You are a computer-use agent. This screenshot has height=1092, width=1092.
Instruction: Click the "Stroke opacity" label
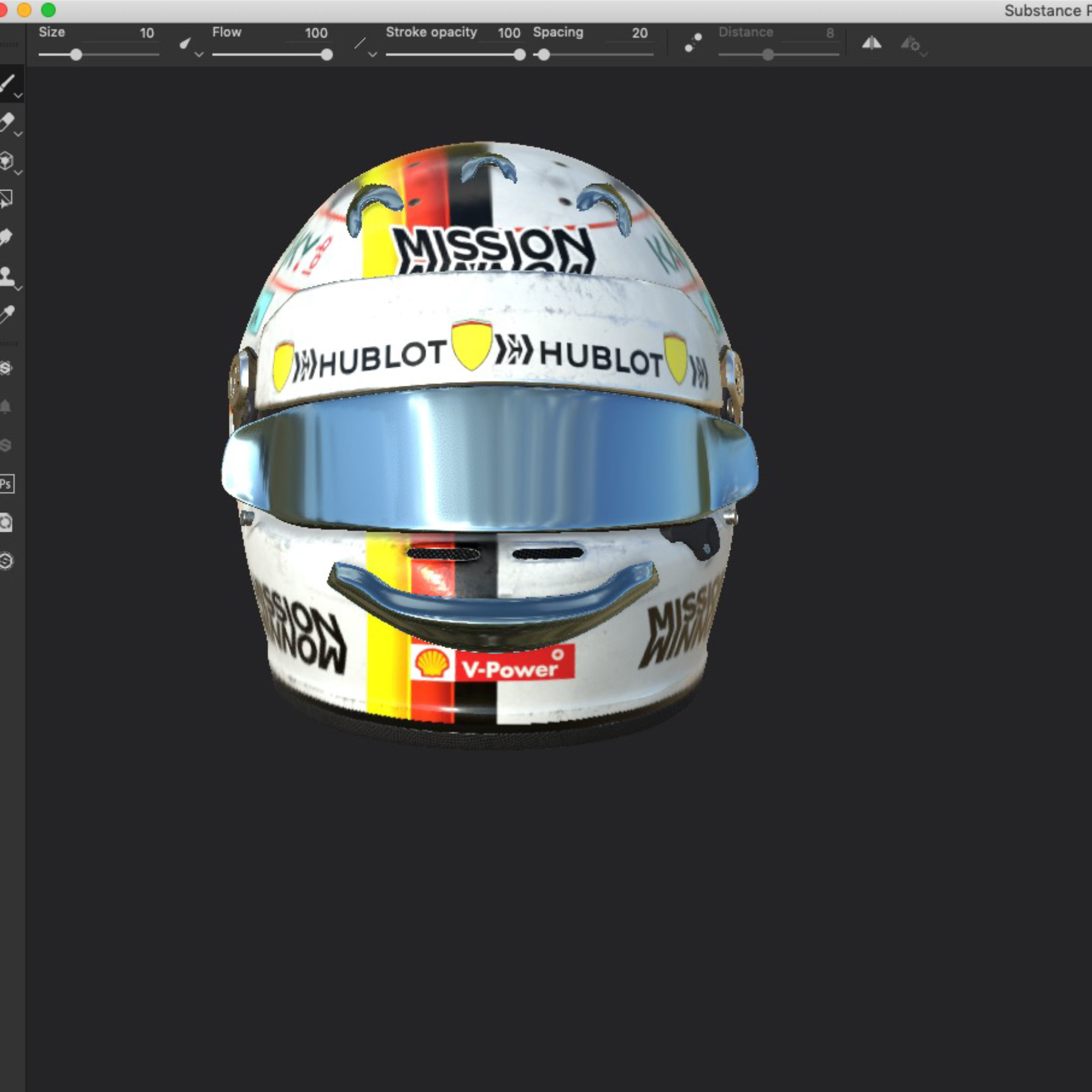[431, 32]
